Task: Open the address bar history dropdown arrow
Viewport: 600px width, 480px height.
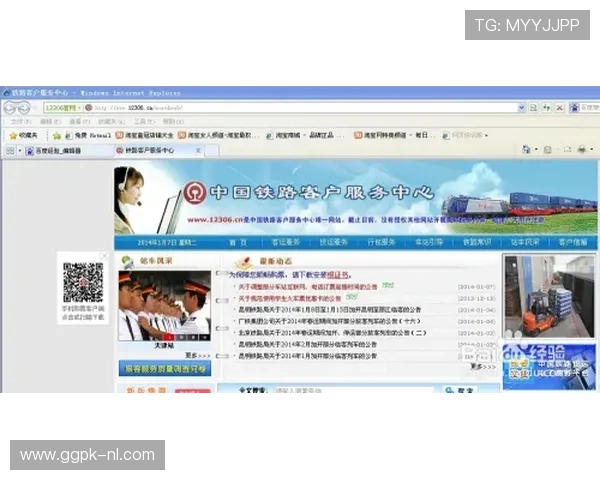Action: (x=521, y=108)
